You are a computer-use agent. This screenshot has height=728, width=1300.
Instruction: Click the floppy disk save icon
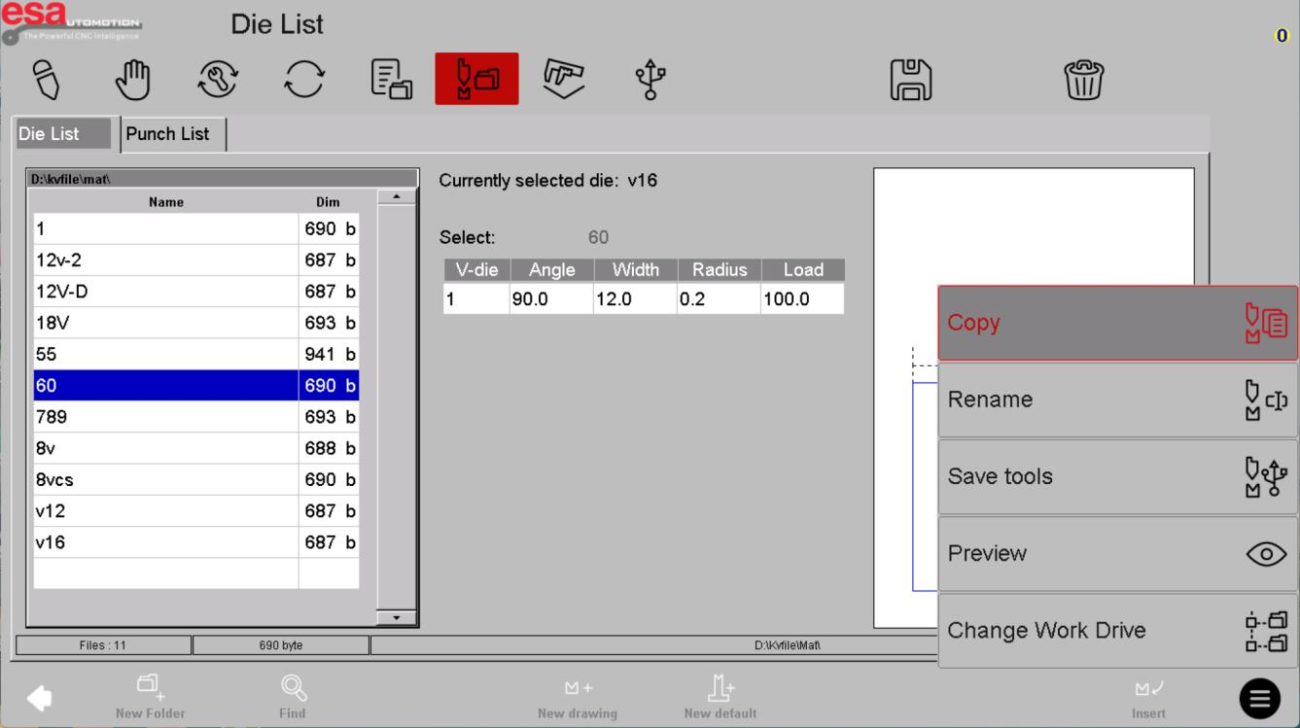[910, 80]
